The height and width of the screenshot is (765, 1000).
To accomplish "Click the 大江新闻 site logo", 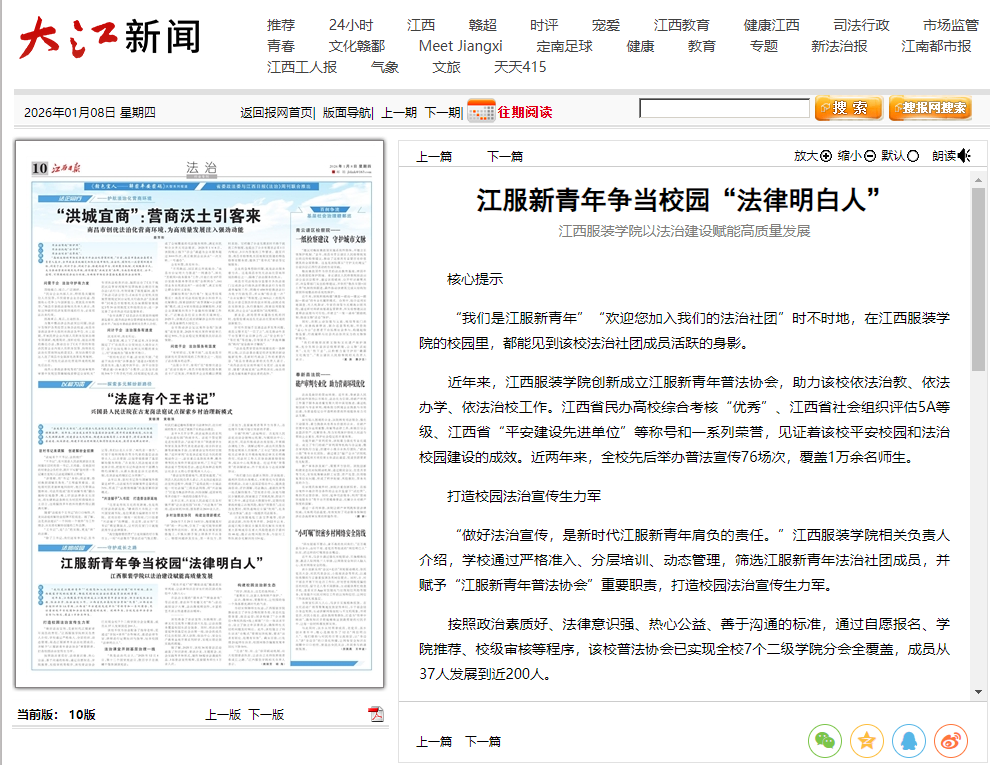I will [x=109, y=38].
